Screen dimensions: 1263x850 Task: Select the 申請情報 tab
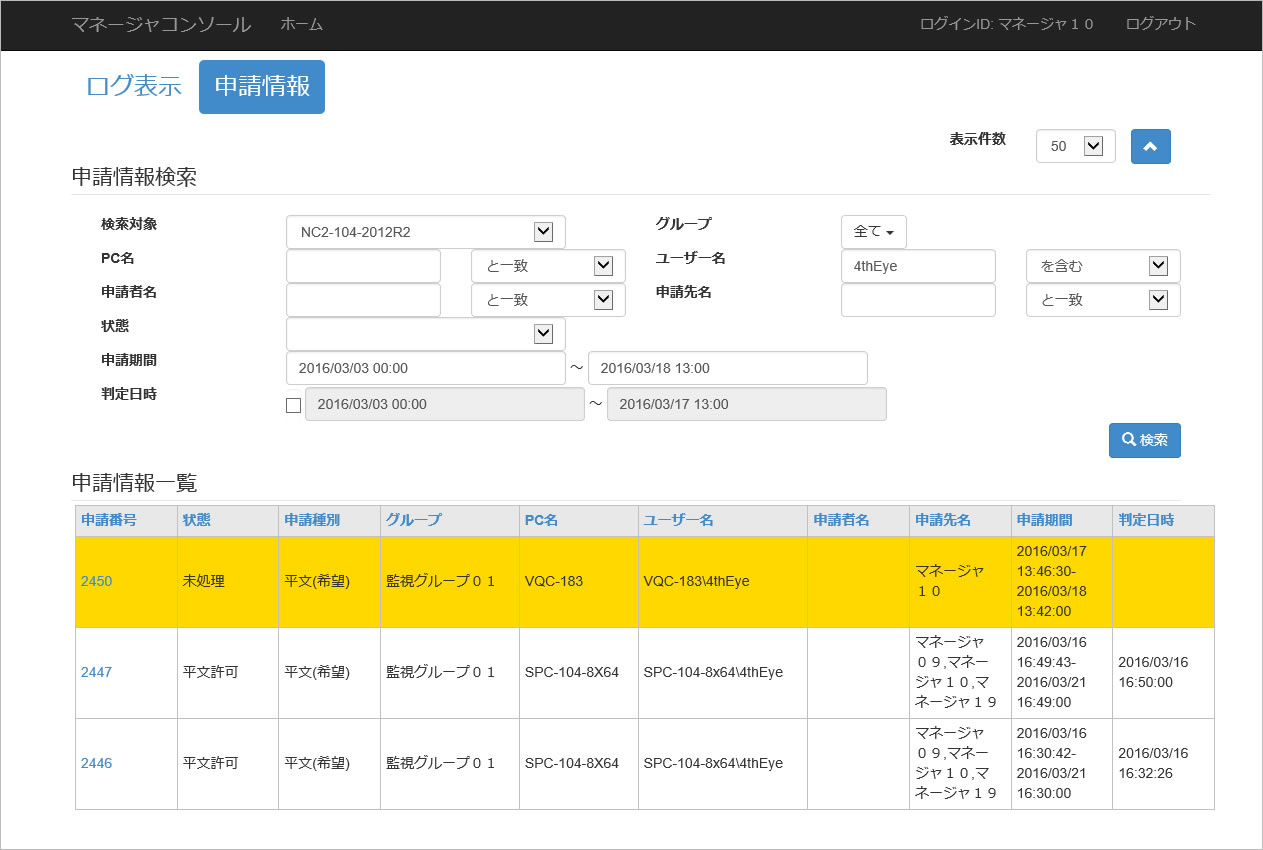pos(262,86)
